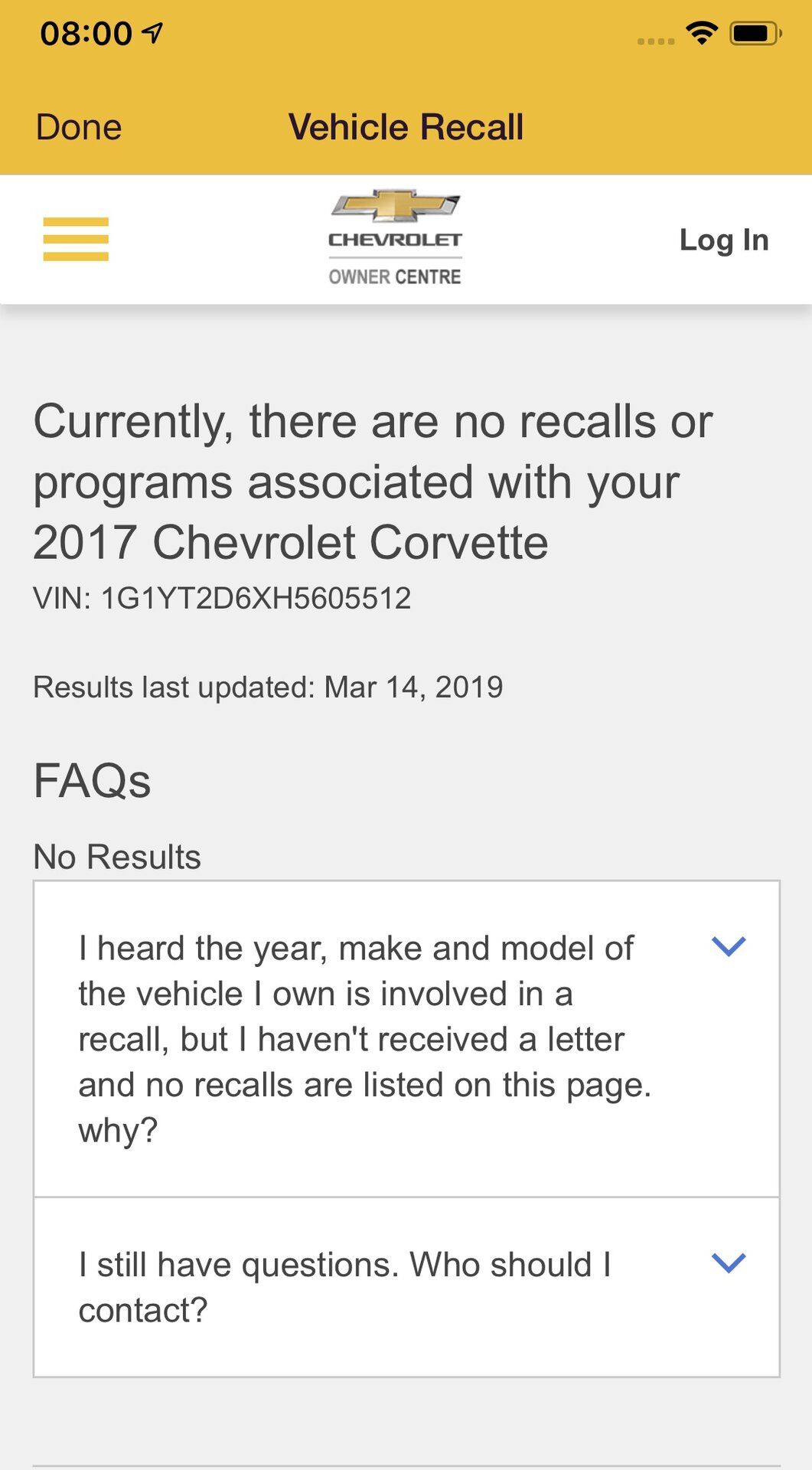Open the yellow hamburger menu
The width and height of the screenshot is (812, 1470).
[76, 239]
